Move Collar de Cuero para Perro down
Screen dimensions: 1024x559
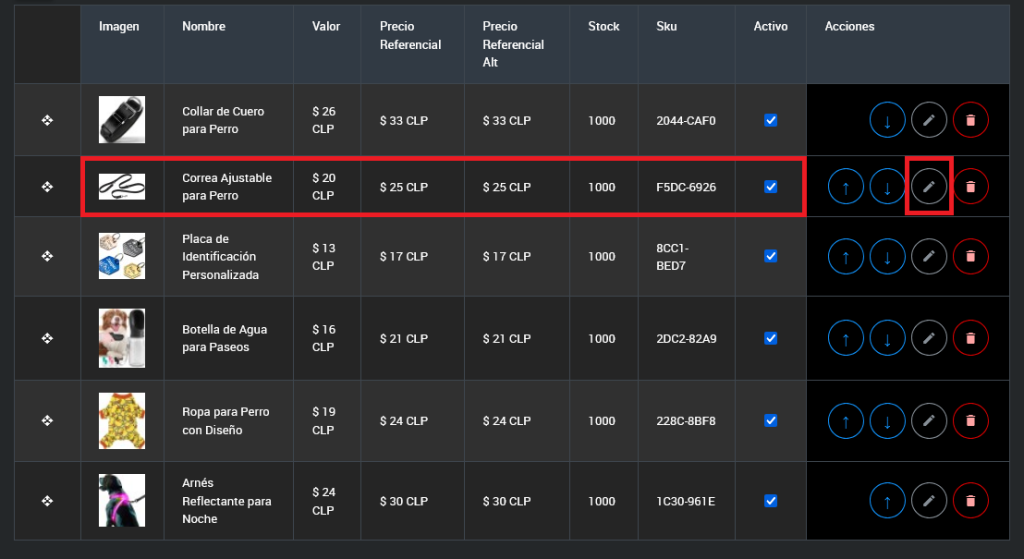click(x=887, y=121)
